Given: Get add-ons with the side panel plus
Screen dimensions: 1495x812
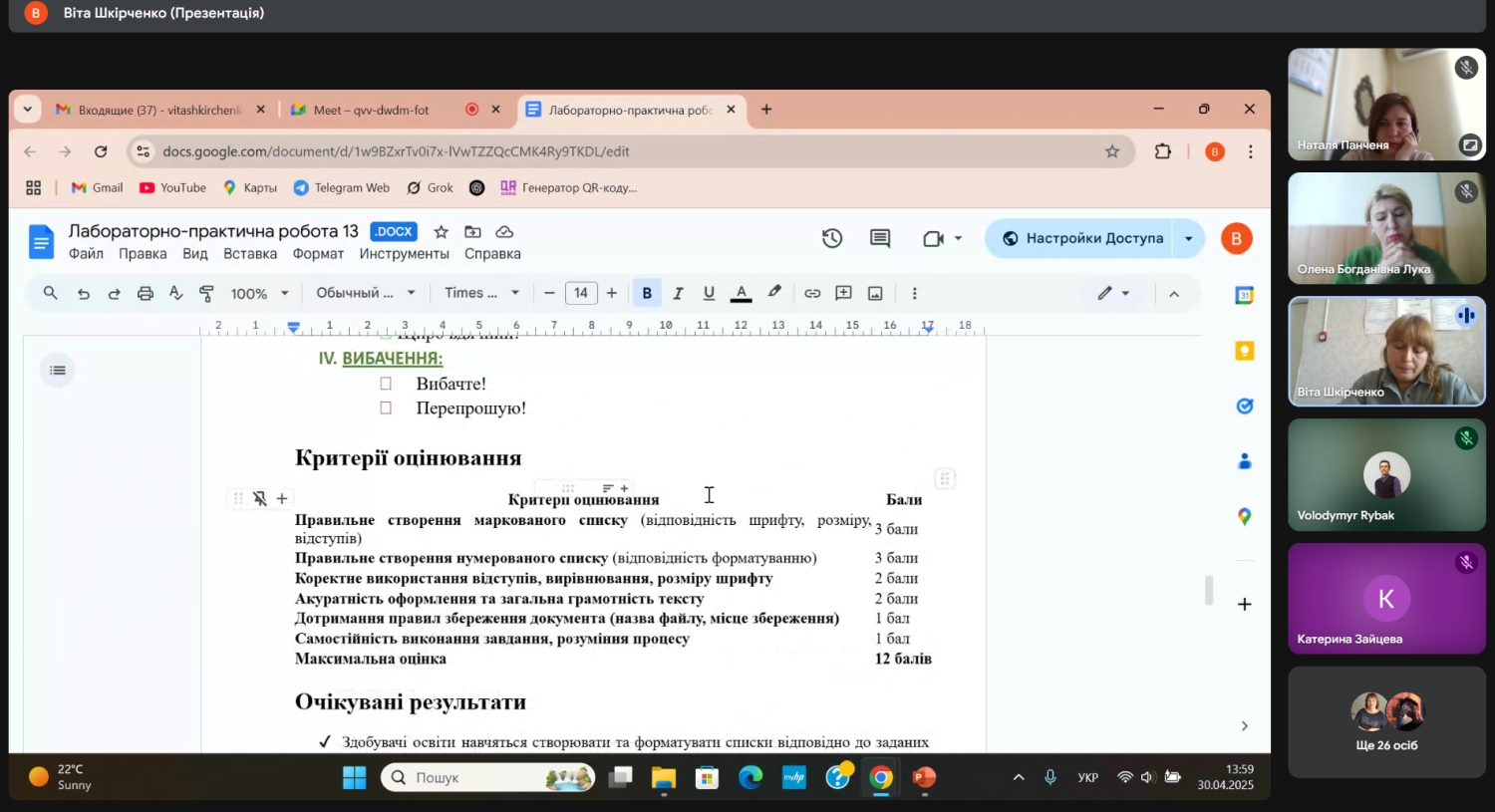Looking at the screenshot, I should click(1244, 604).
